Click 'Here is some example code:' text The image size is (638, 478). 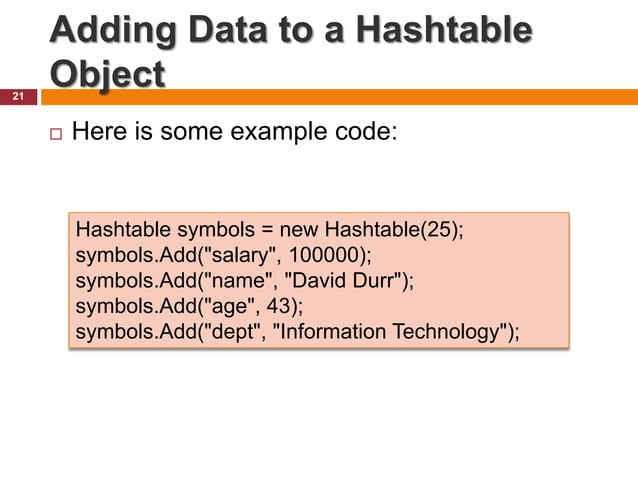pos(234,131)
